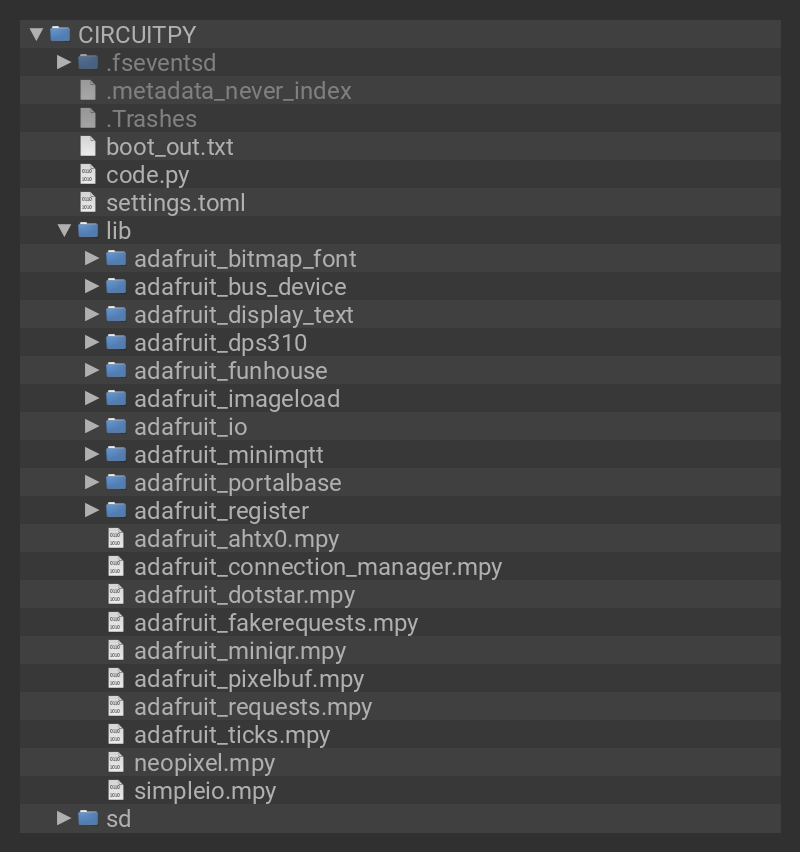
Task: Click the code.py file icon
Action: point(88,174)
